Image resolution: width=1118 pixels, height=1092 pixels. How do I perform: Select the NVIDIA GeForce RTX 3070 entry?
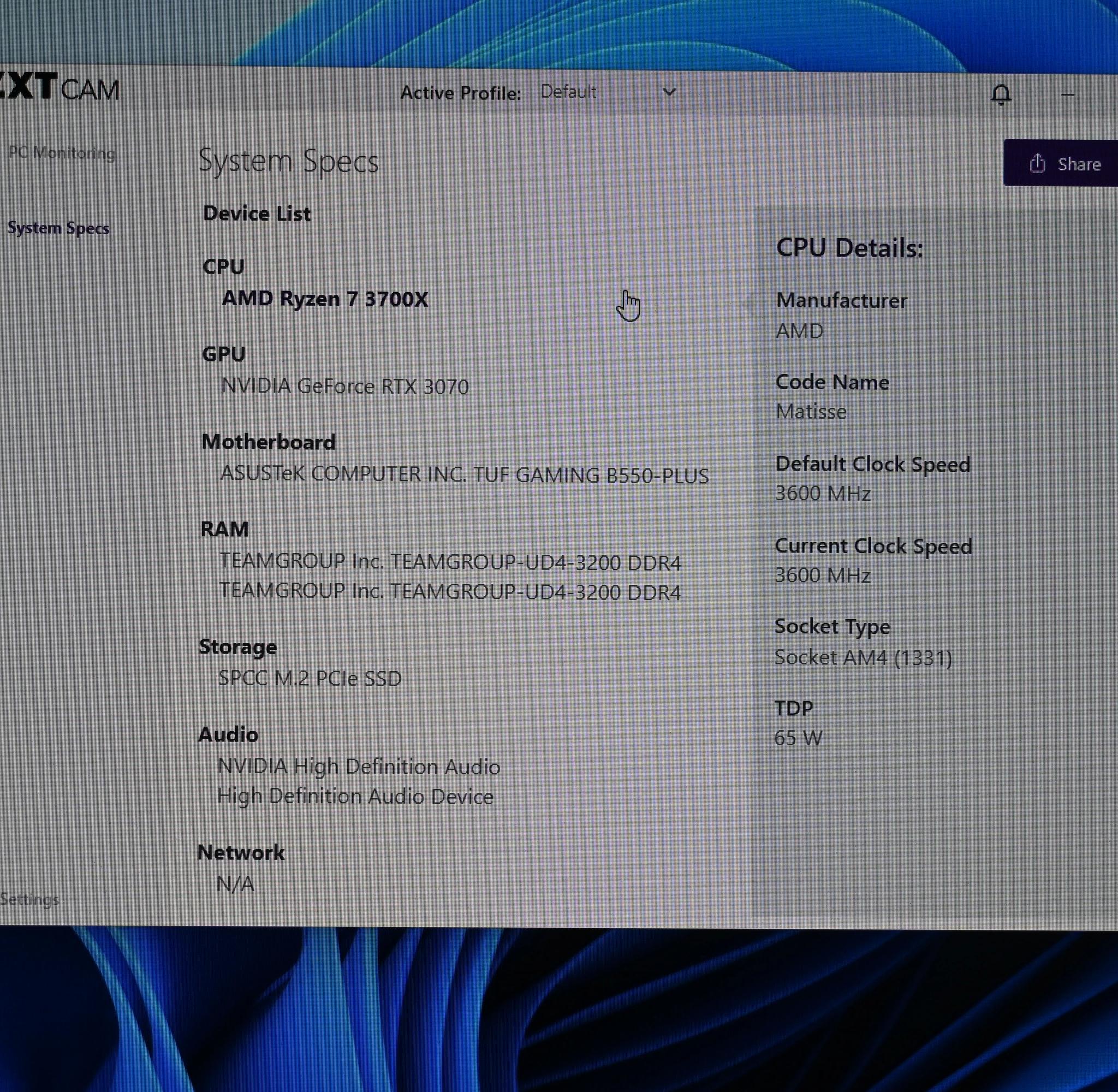click(x=345, y=386)
